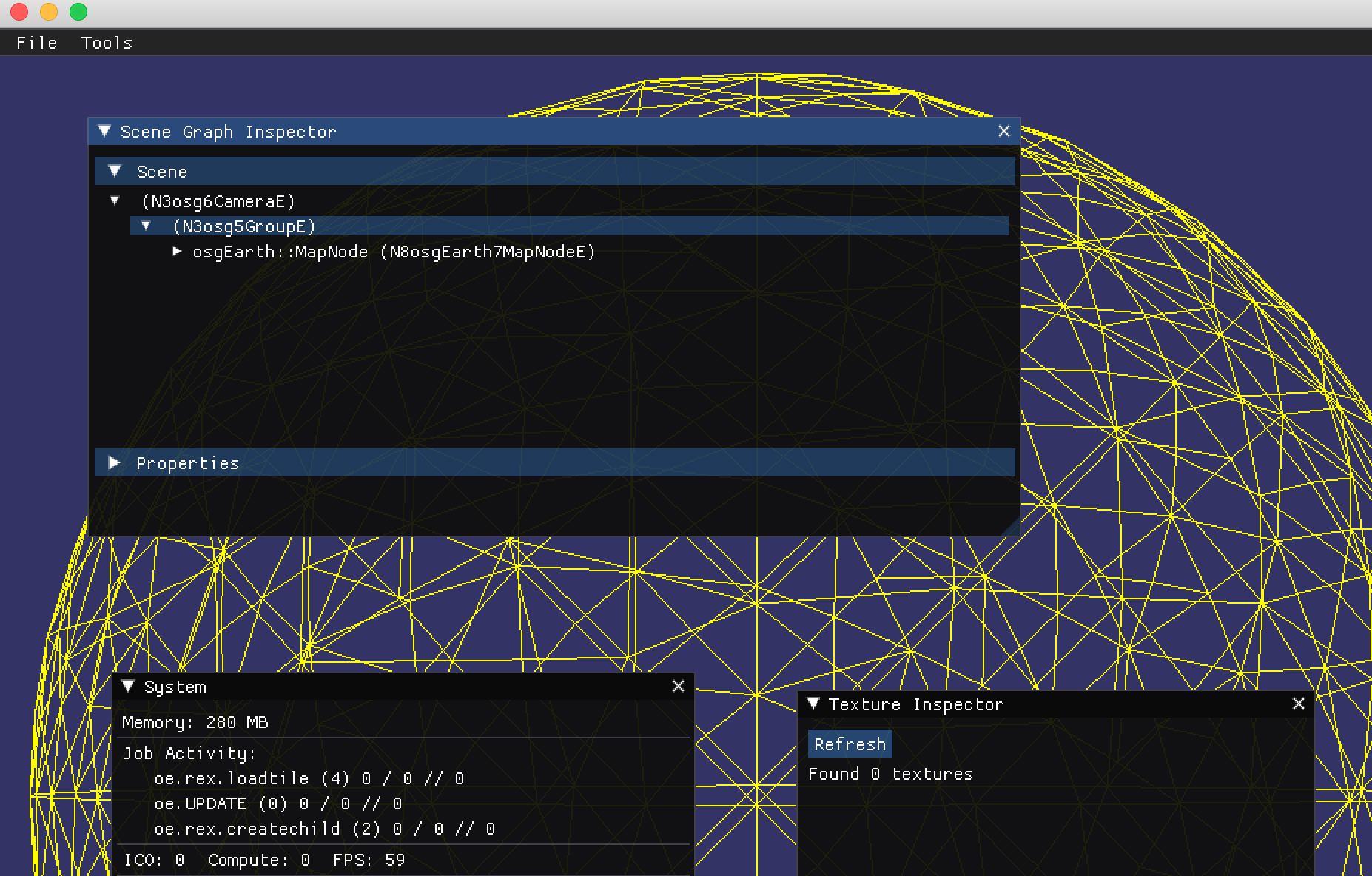The image size is (1372, 876).
Task: Click the FPS: 59 value
Action: (x=369, y=860)
